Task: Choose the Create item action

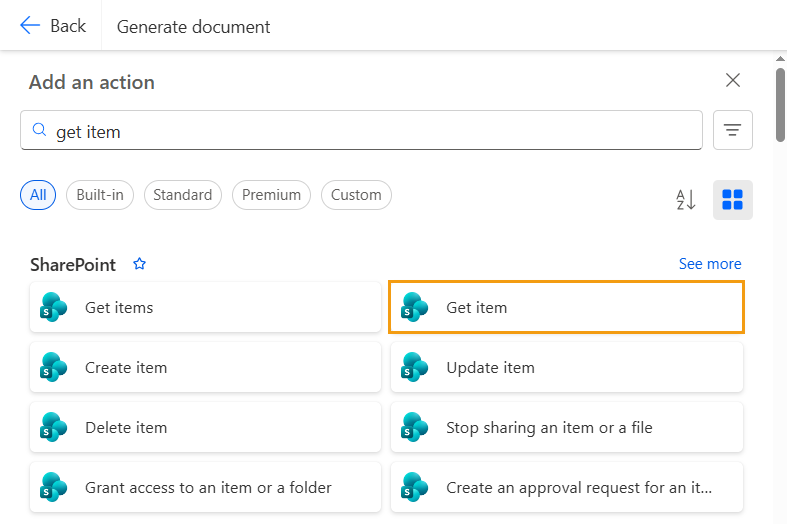Action: (205, 367)
